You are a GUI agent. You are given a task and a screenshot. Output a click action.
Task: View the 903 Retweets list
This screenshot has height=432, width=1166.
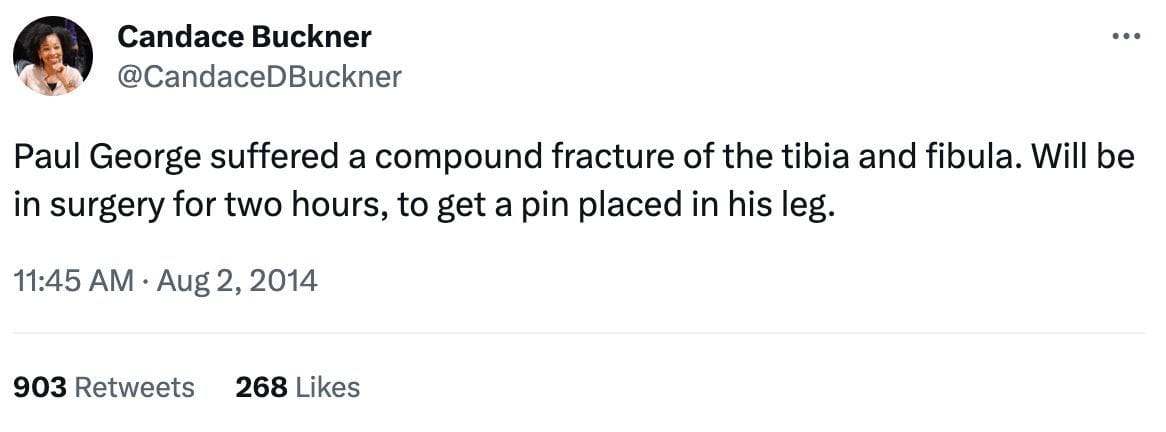(x=103, y=387)
